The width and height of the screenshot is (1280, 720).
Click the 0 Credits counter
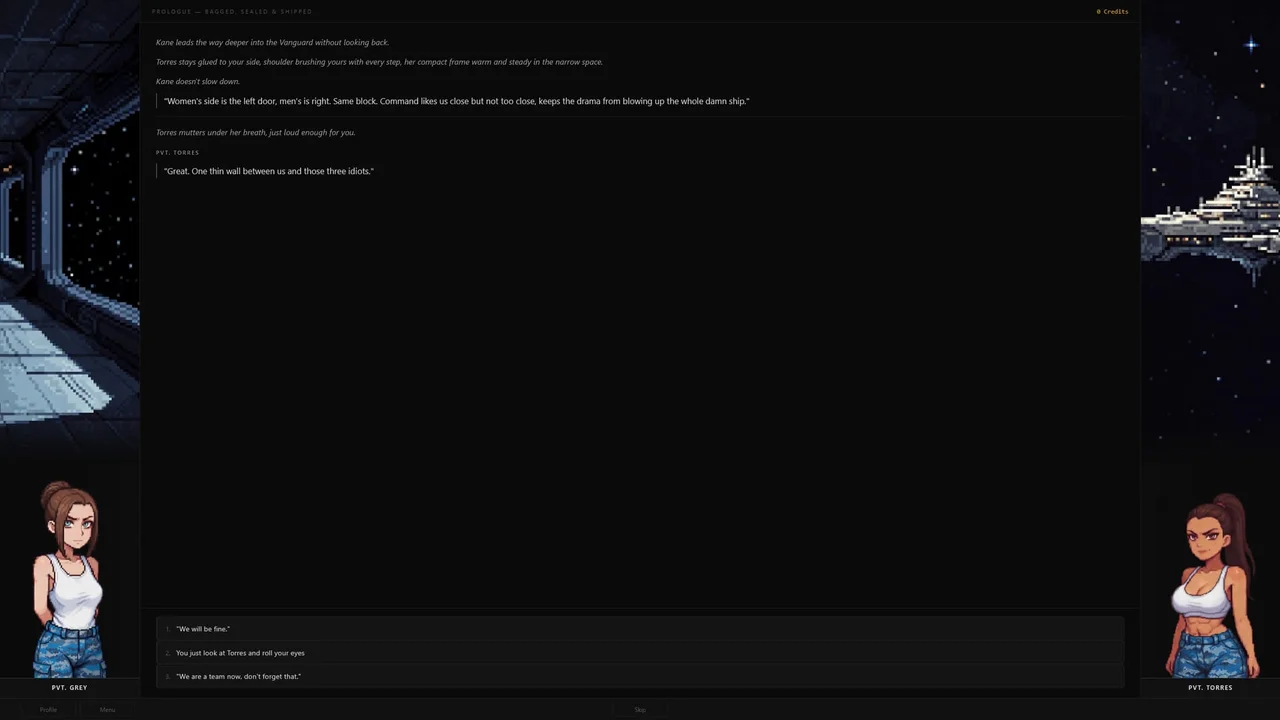tap(1112, 12)
